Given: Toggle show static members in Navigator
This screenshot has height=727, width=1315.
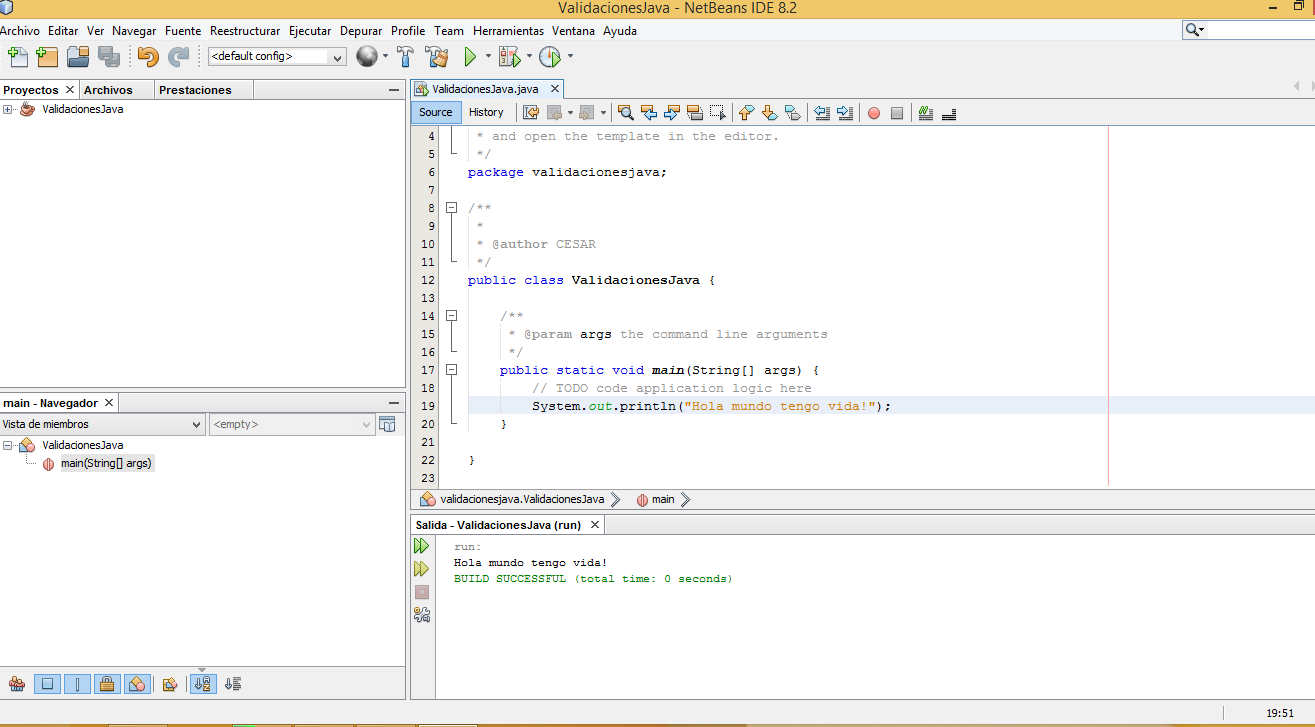Looking at the screenshot, I should coord(77,684).
